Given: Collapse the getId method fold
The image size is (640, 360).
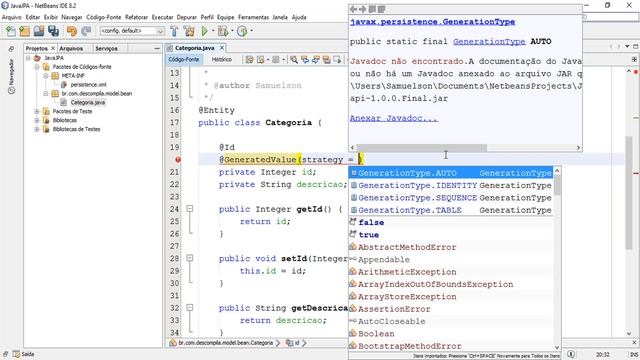Looking at the screenshot, I should click(x=189, y=209).
